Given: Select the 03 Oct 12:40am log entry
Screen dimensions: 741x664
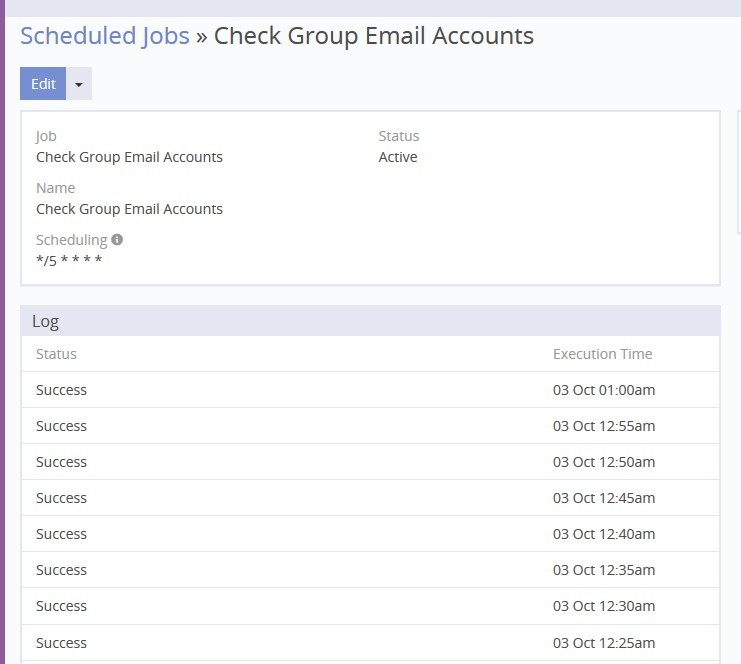Looking at the screenshot, I should click(x=604, y=534).
